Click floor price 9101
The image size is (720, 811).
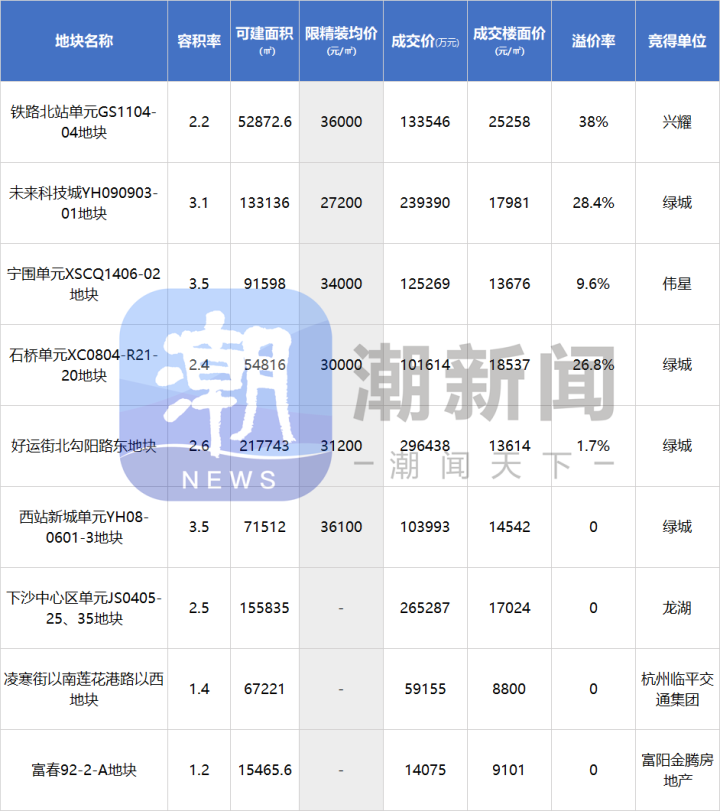tap(509, 770)
